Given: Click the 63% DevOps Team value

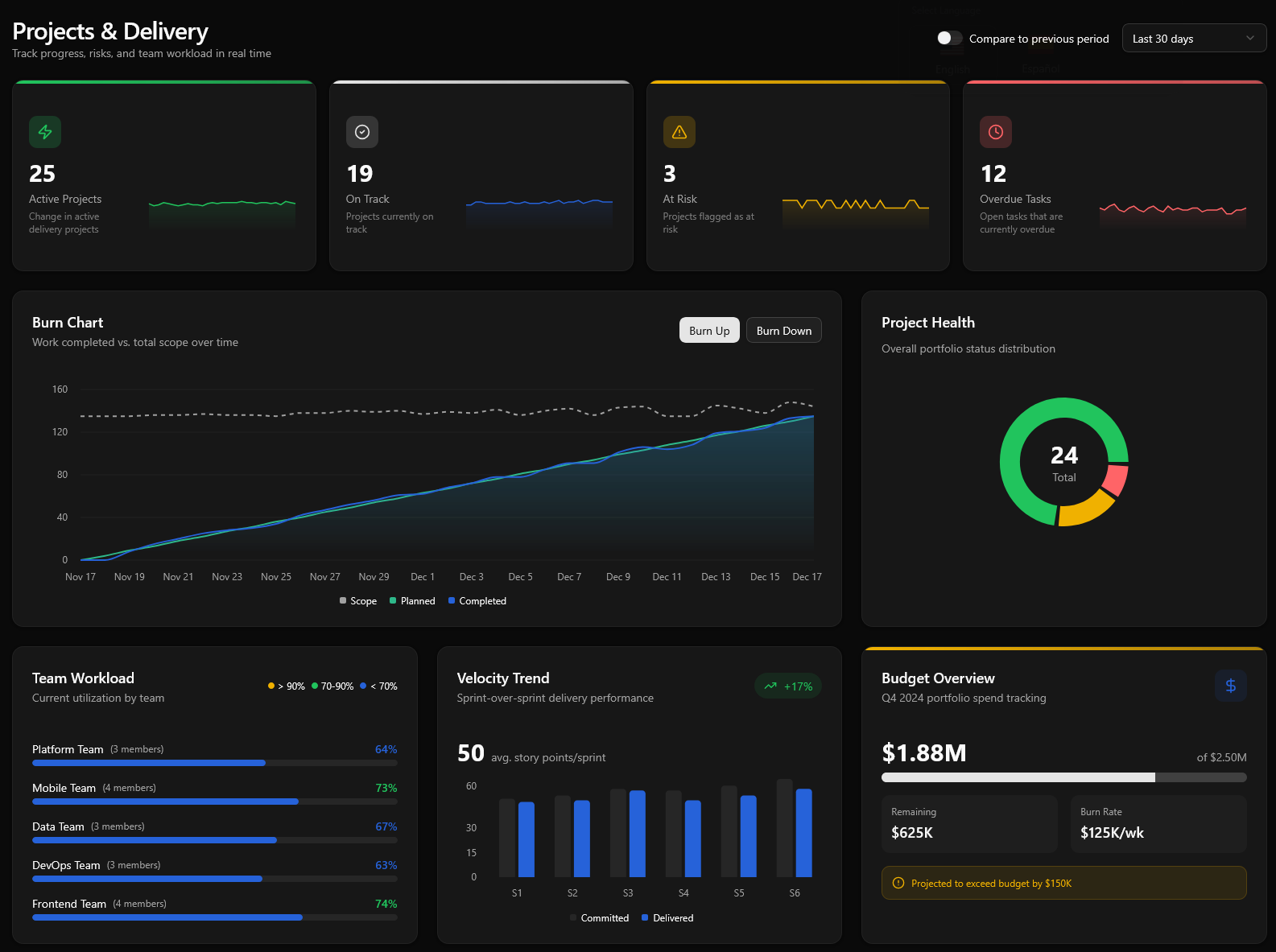Looking at the screenshot, I should coord(386,865).
